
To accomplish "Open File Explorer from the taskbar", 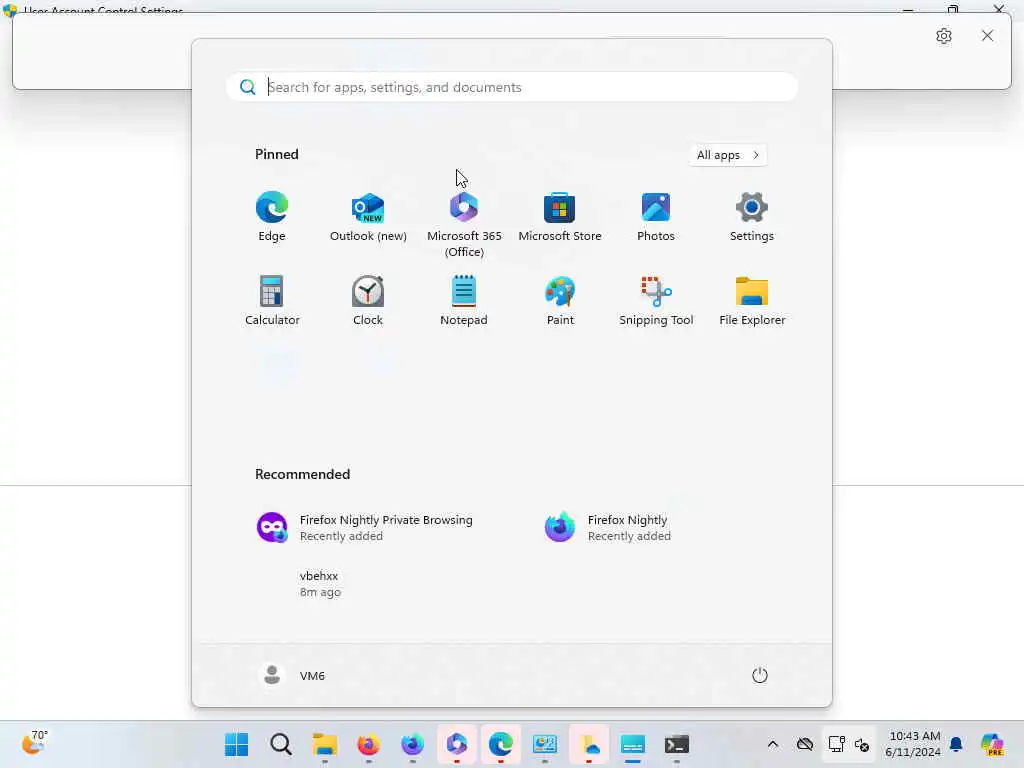I will [x=325, y=744].
